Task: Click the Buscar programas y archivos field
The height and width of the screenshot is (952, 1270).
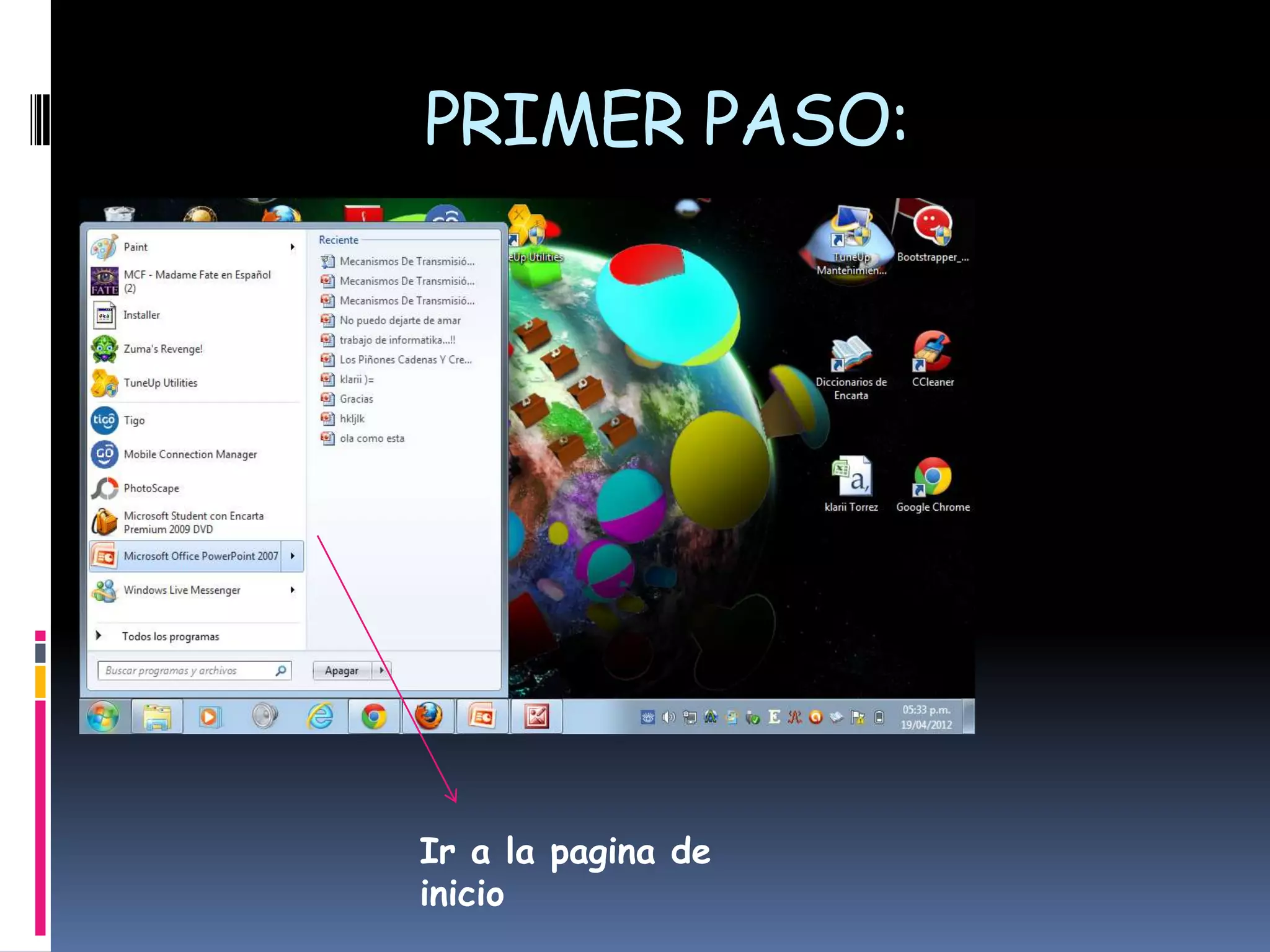Action: pyautogui.click(x=186, y=671)
